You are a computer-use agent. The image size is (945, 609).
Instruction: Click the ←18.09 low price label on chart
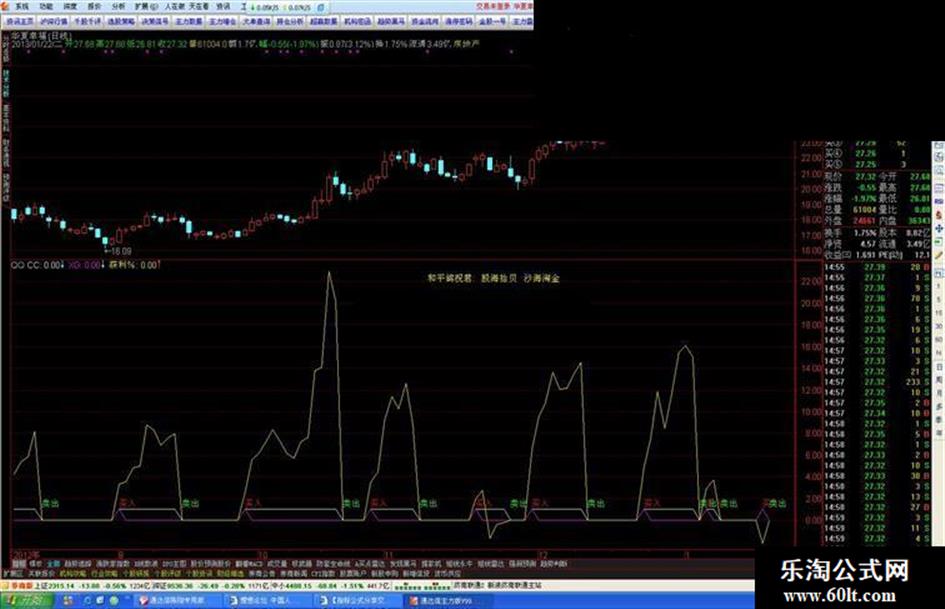tap(118, 251)
